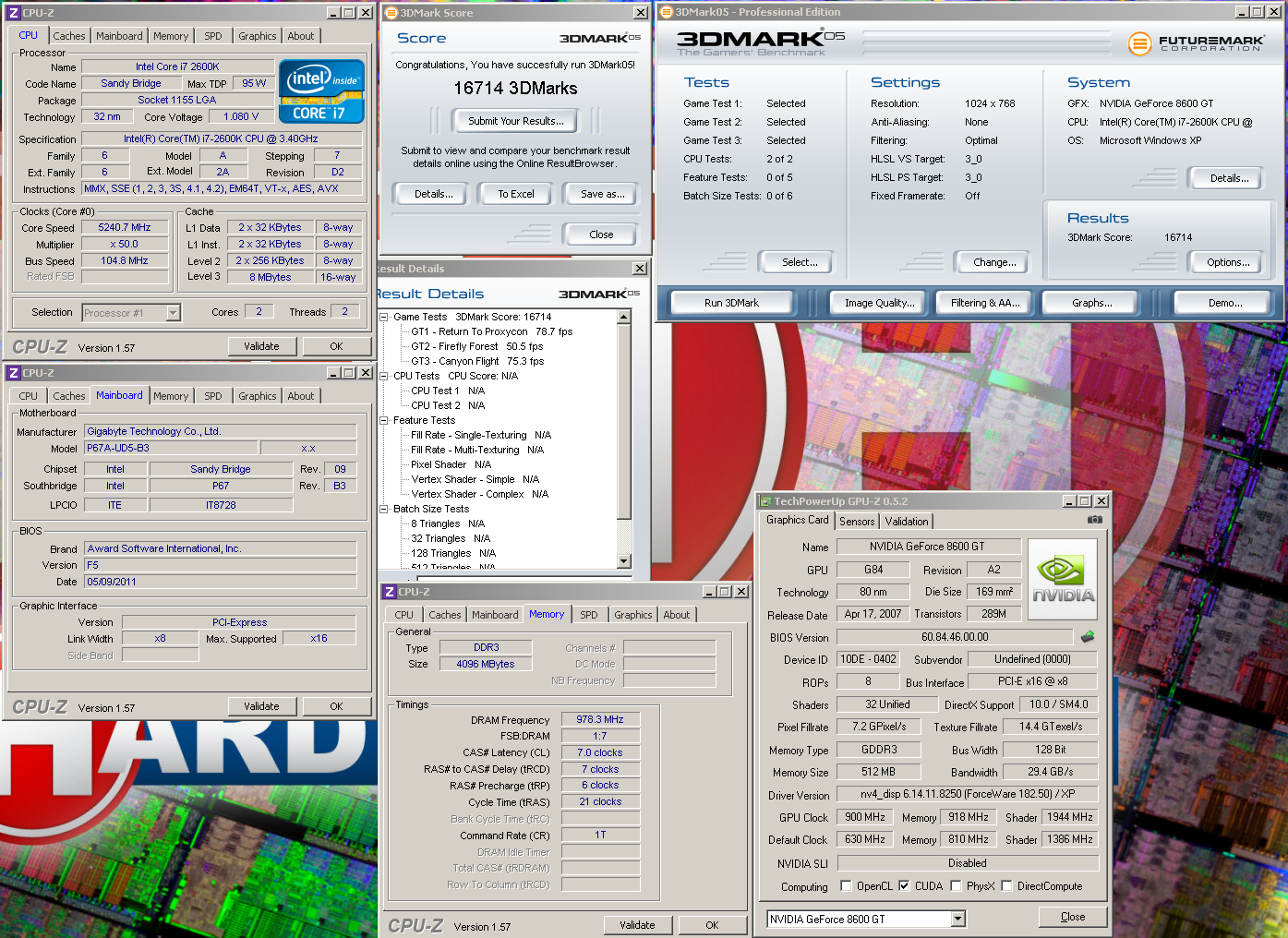Image resolution: width=1288 pixels, height=938 pixels.
Task: Open Filtering & AA settings
Action: (985, 303)
